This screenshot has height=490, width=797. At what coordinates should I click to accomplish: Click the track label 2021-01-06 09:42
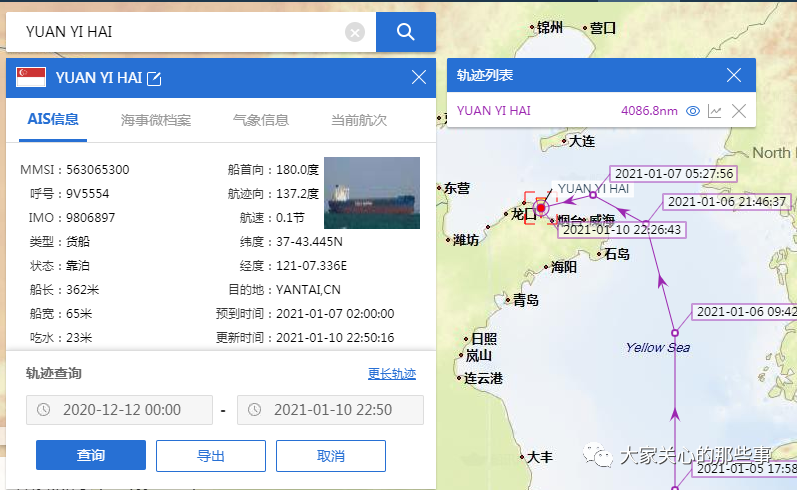coord(744,312)
